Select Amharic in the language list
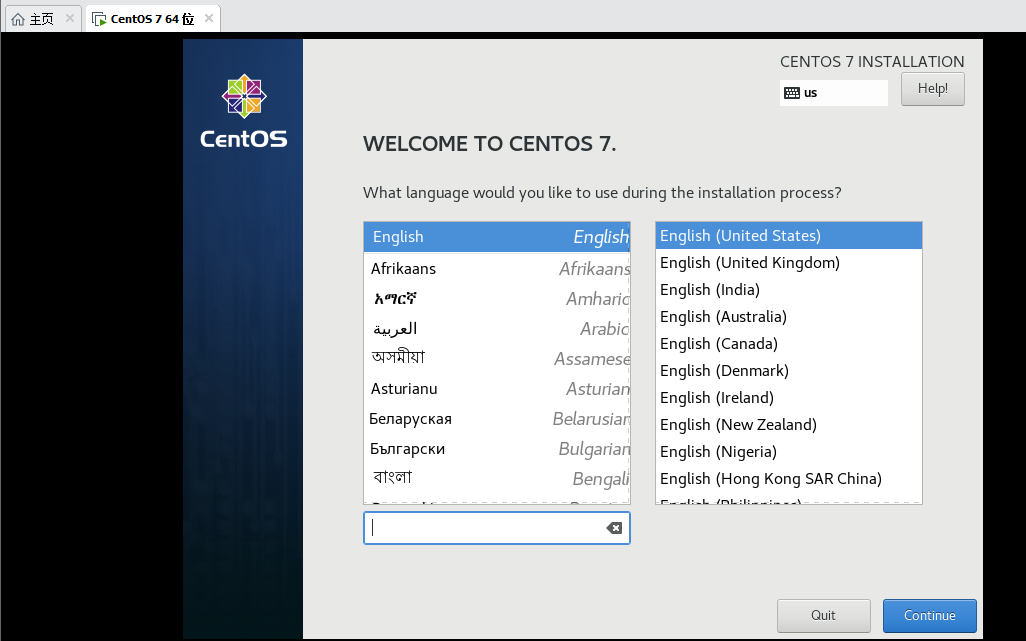 (497, 298)
